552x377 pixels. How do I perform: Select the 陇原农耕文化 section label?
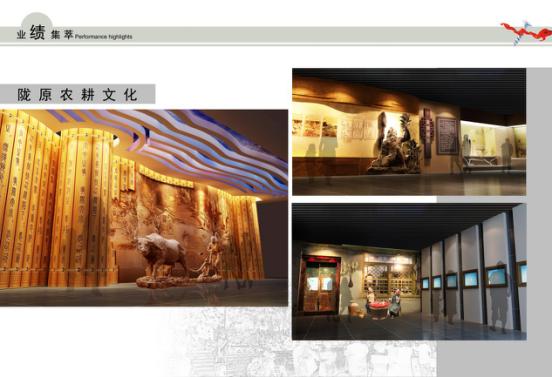[x=77, y=94]
